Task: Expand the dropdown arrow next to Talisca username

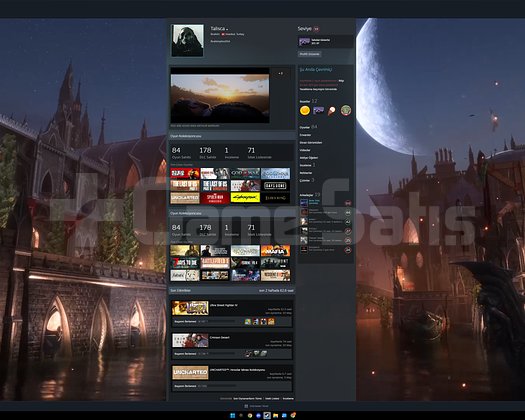Action: (x=227, y=29)
